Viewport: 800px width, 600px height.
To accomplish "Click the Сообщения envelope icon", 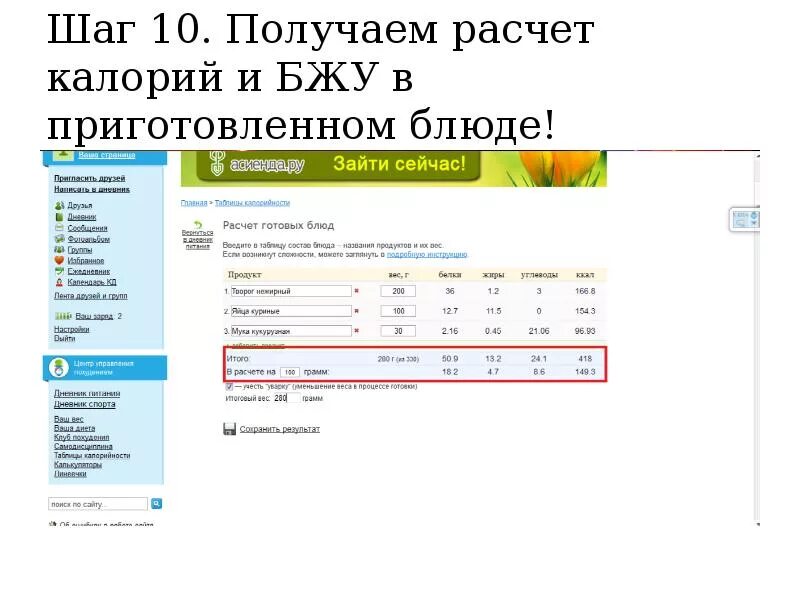I will (x=59, y=228).
